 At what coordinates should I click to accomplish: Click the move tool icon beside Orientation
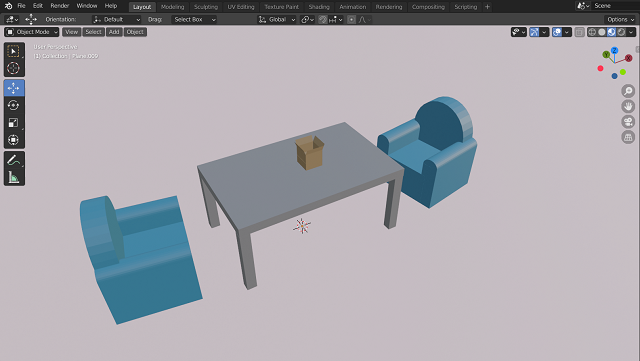click(31, 19)
